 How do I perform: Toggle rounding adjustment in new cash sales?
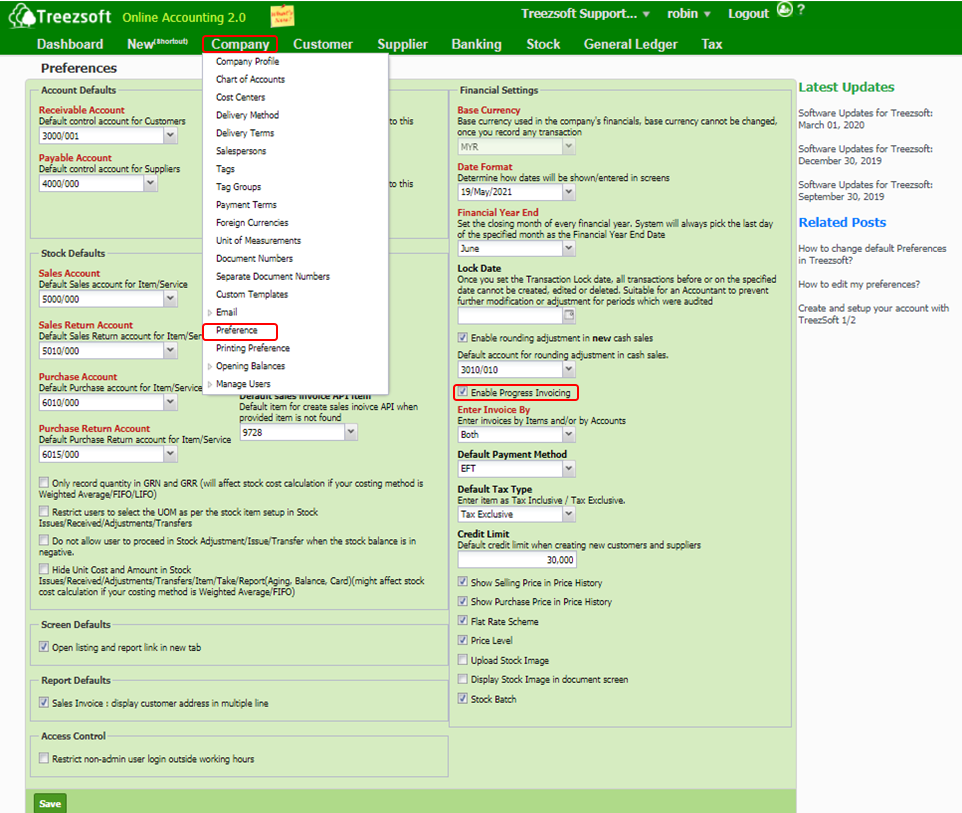tap(463, 337)
